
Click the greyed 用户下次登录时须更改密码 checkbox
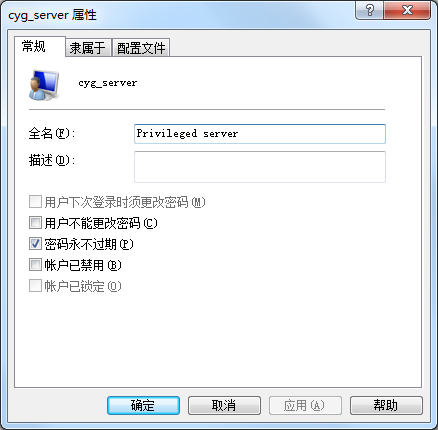pyautogui.click(x=35, y=202)
